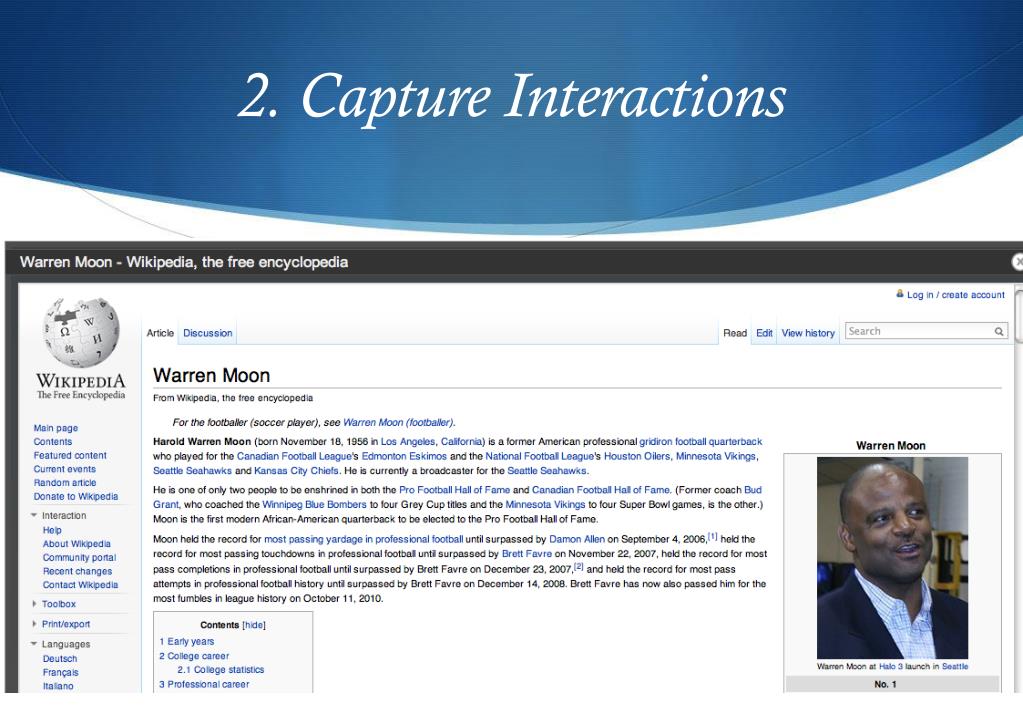Click the search magnifier icon
1023x708 pixels.
click(x=998, y=331)
